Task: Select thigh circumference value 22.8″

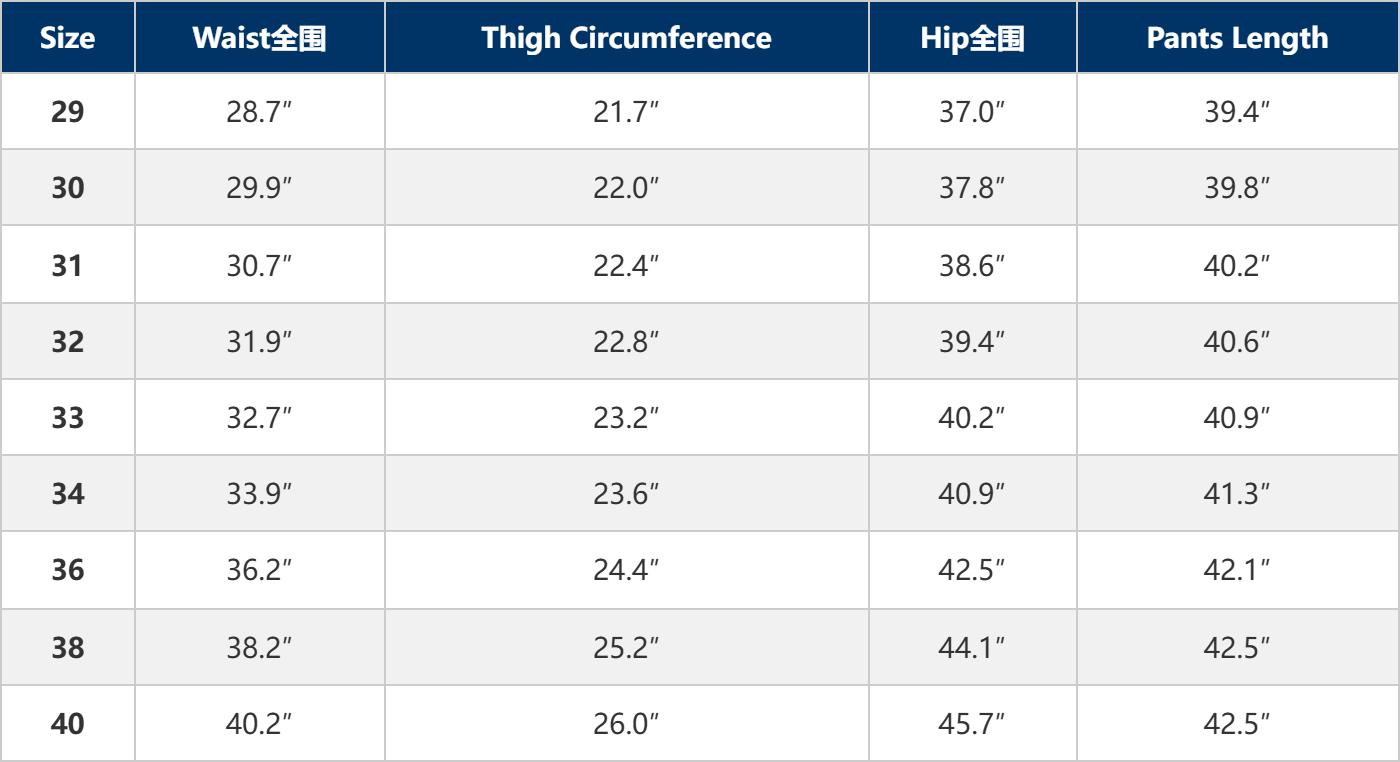Action: (x=626, y=341)
